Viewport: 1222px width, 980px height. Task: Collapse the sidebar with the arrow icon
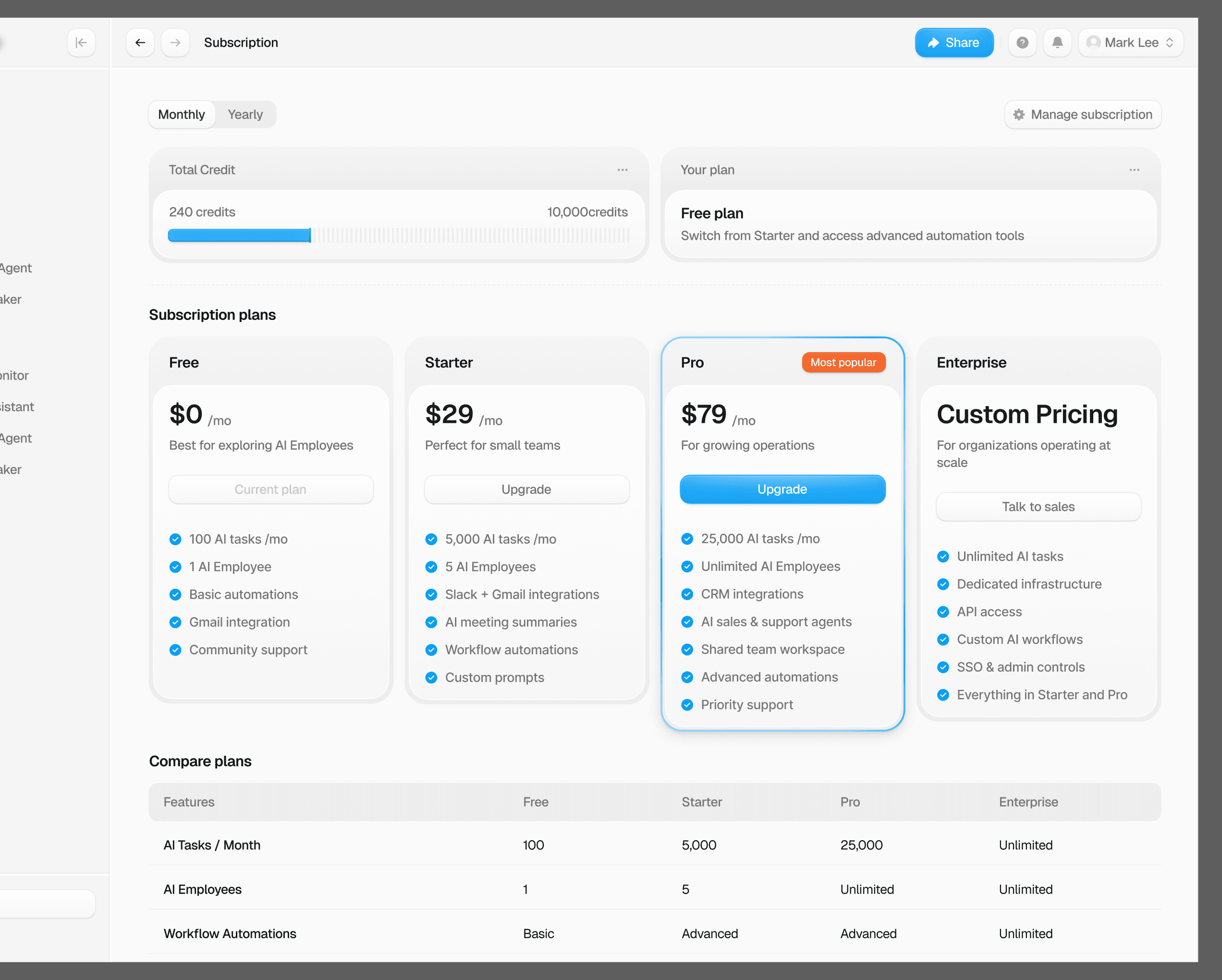[x=81, y=42]
